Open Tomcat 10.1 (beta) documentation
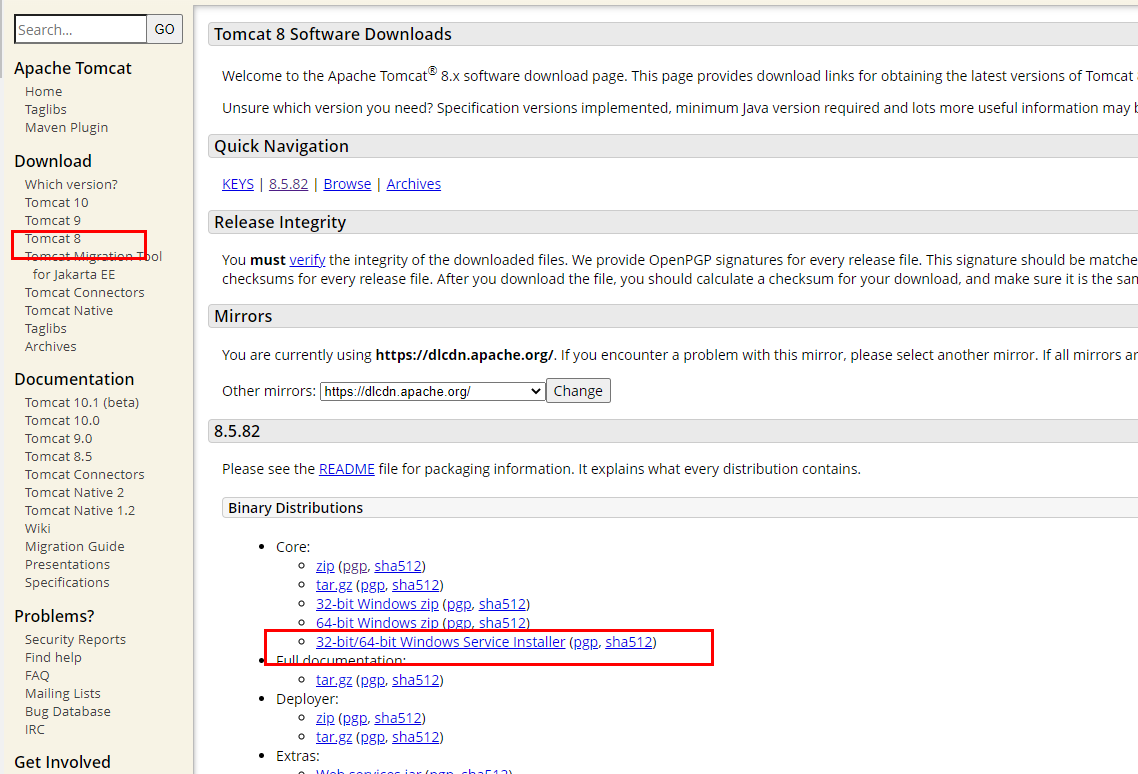 pyautogui.click(x=82, y=402)
